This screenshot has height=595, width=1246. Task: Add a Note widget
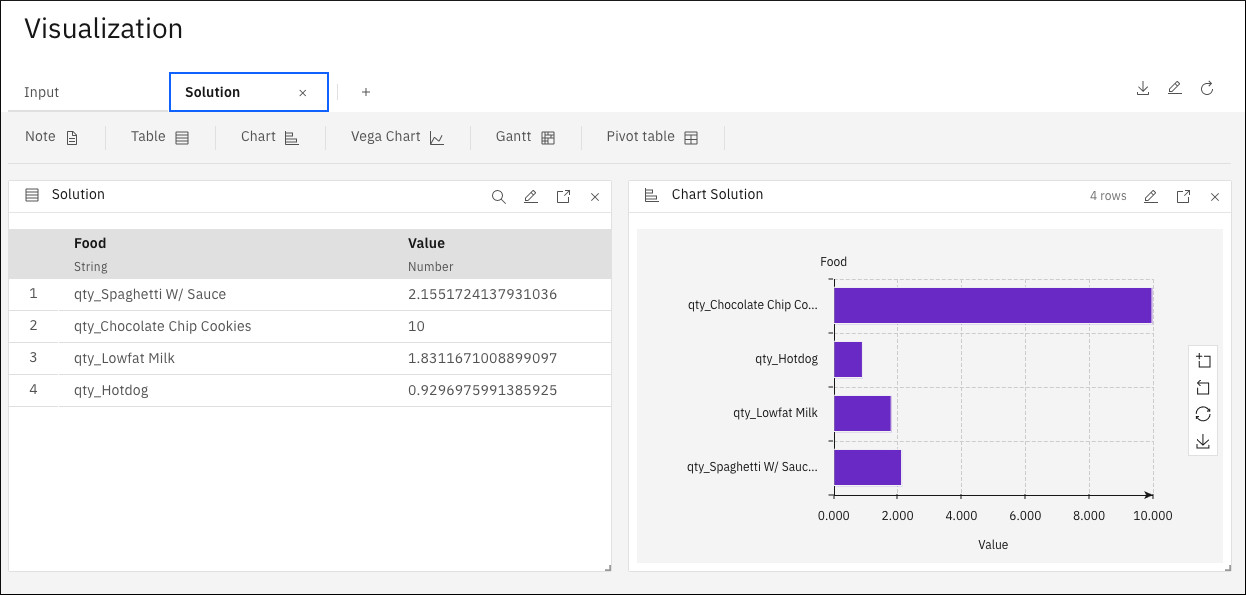52,137
